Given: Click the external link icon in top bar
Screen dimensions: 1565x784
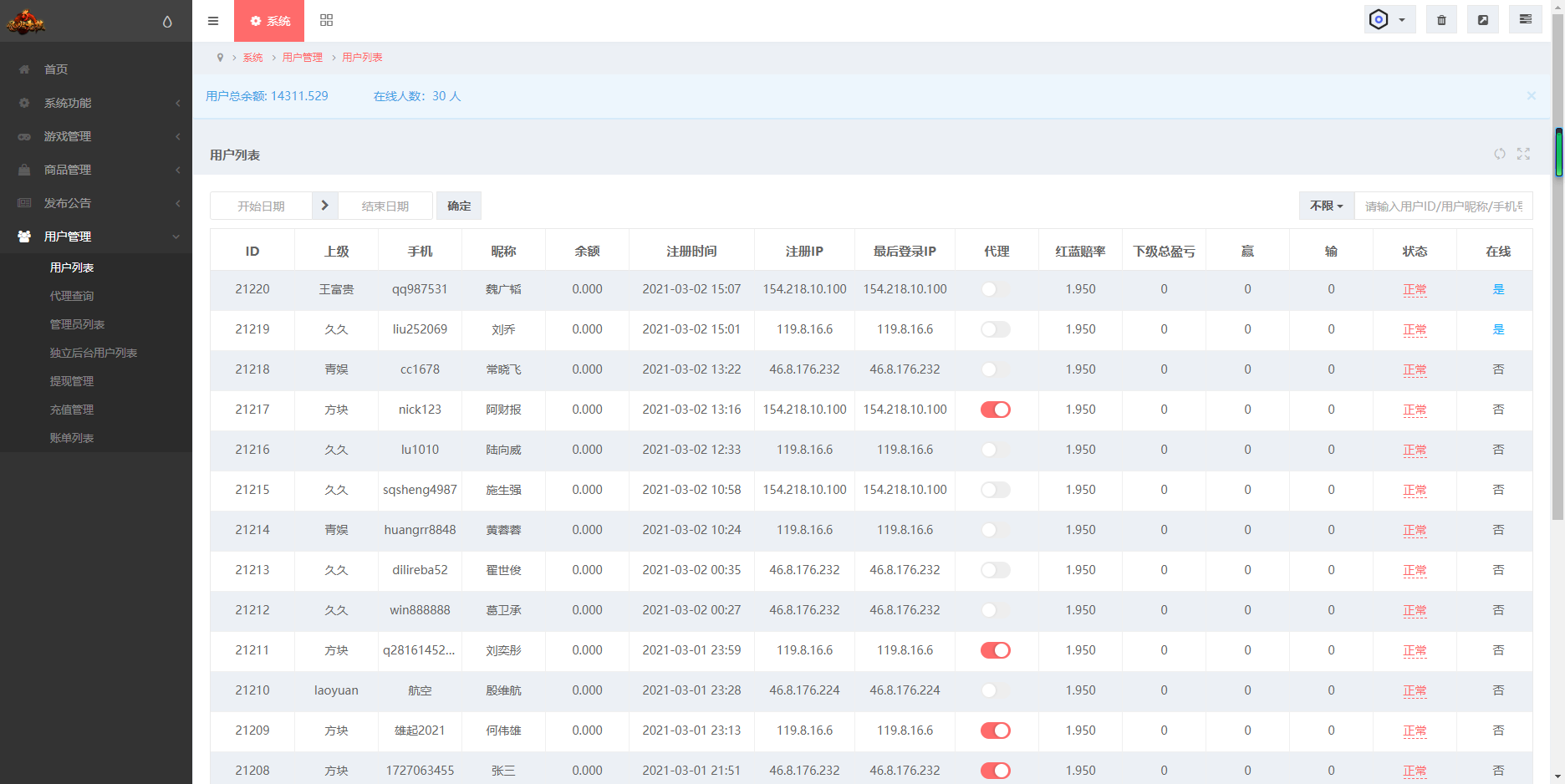Looking at the screenshot, I should (1483, 20).
